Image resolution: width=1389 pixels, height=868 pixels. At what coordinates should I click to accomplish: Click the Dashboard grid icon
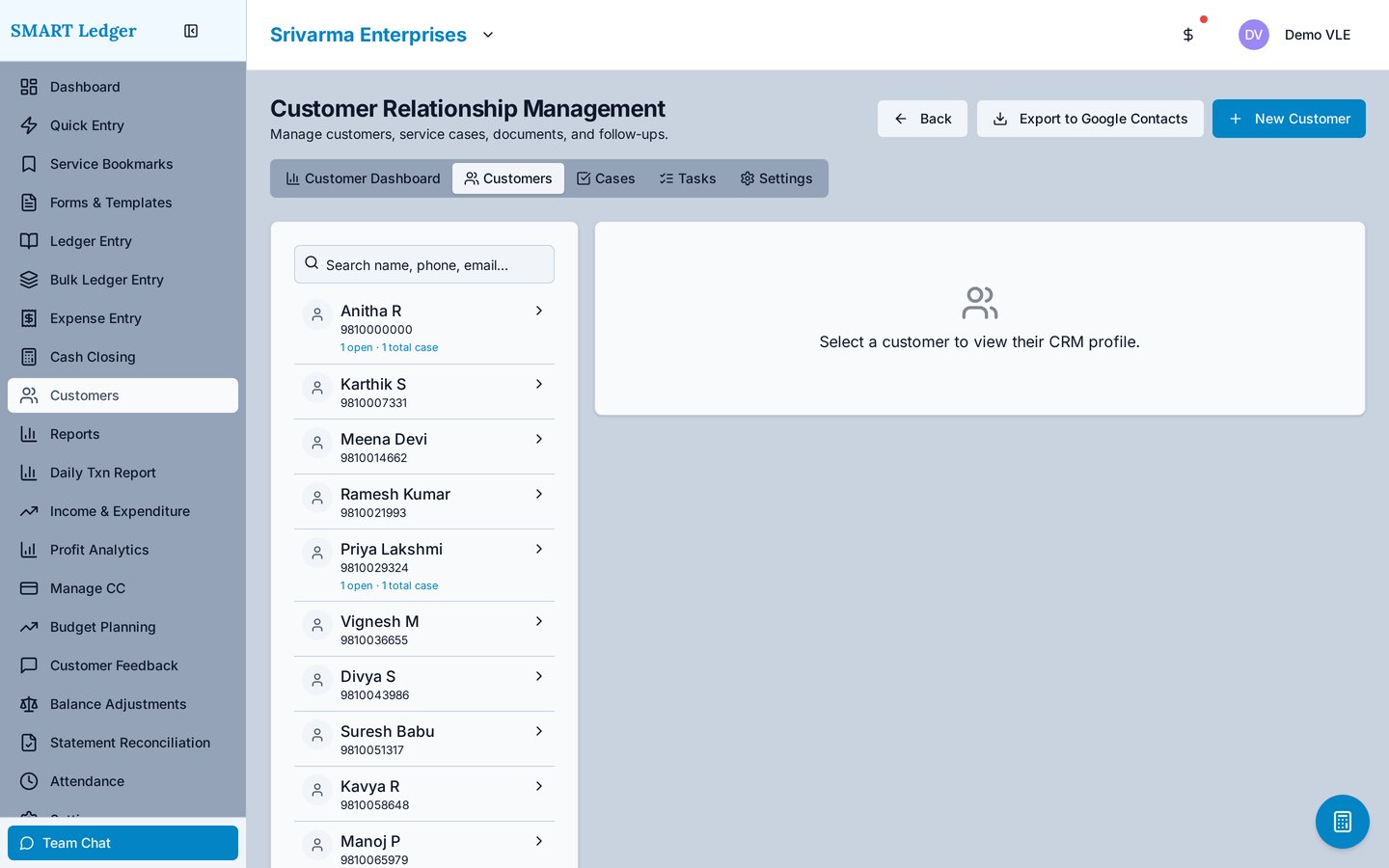coord(29,87)
